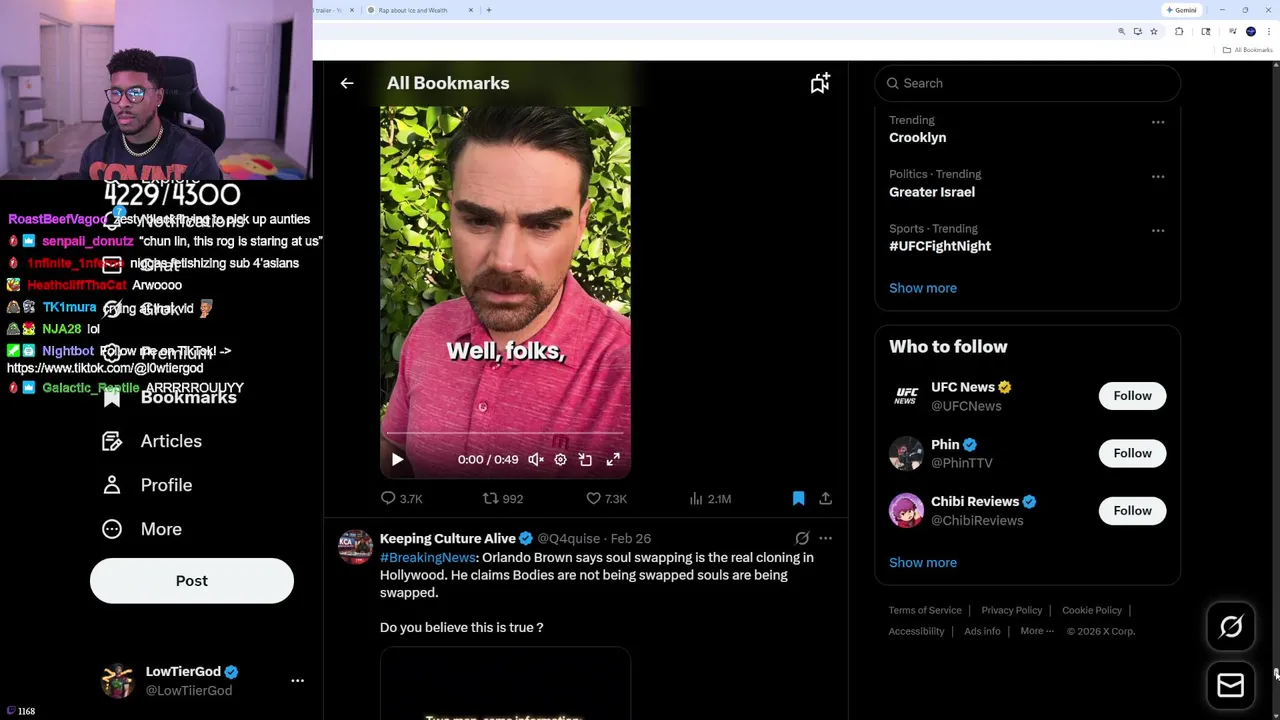Seek along the video progress bar
The width and height of the screenshot is (1280, 720).
505,434
